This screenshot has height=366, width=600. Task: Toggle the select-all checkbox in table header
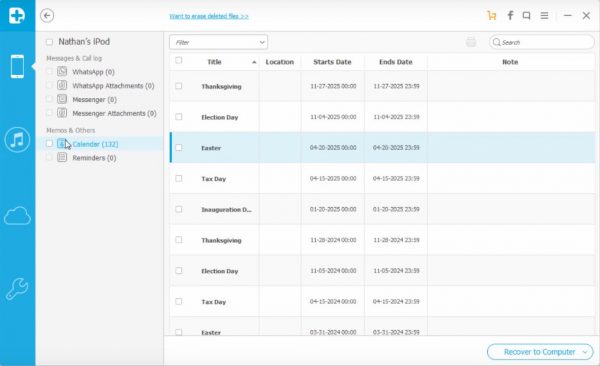179,60
